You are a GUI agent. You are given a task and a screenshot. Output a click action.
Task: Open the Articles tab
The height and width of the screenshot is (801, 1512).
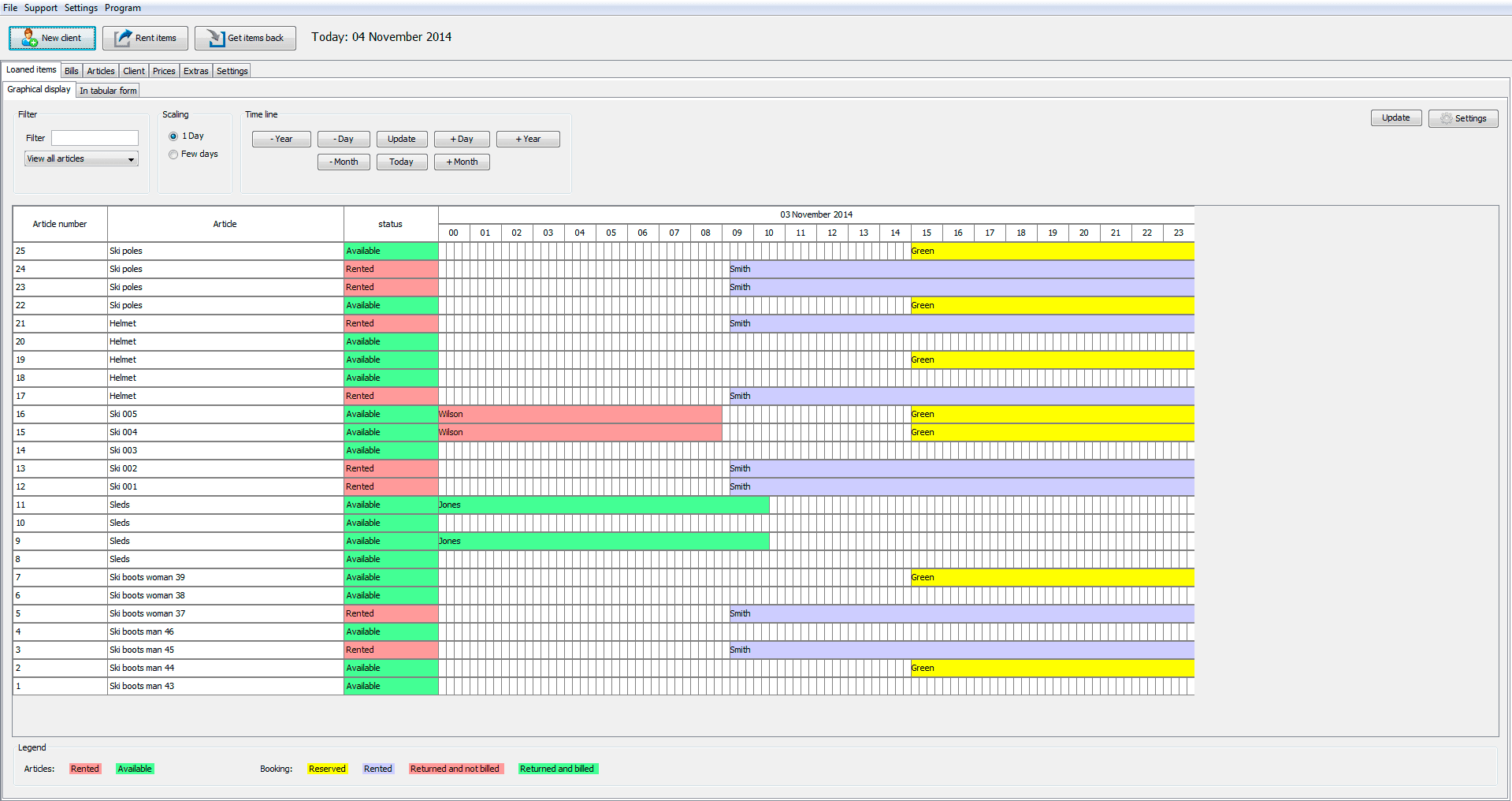[x=101, y=71]
